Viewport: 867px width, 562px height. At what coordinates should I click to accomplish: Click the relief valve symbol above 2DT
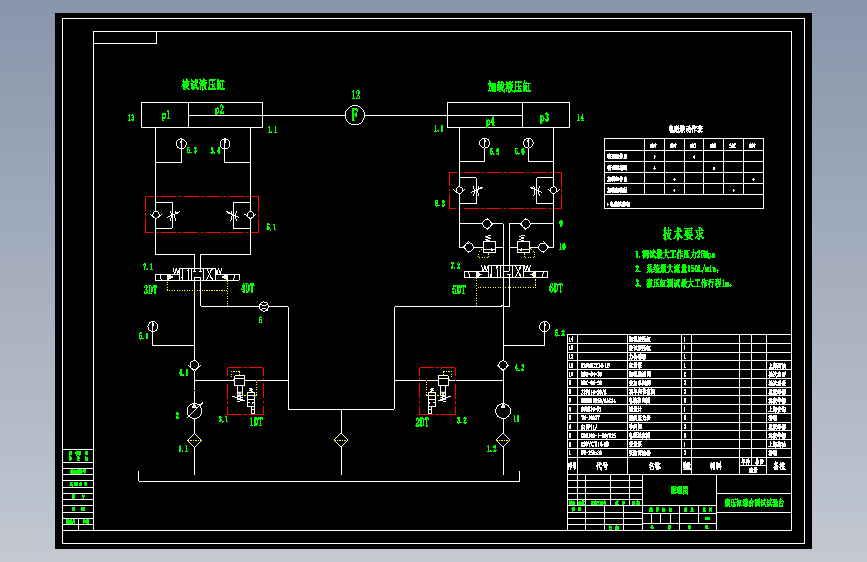tap(437, 391)
